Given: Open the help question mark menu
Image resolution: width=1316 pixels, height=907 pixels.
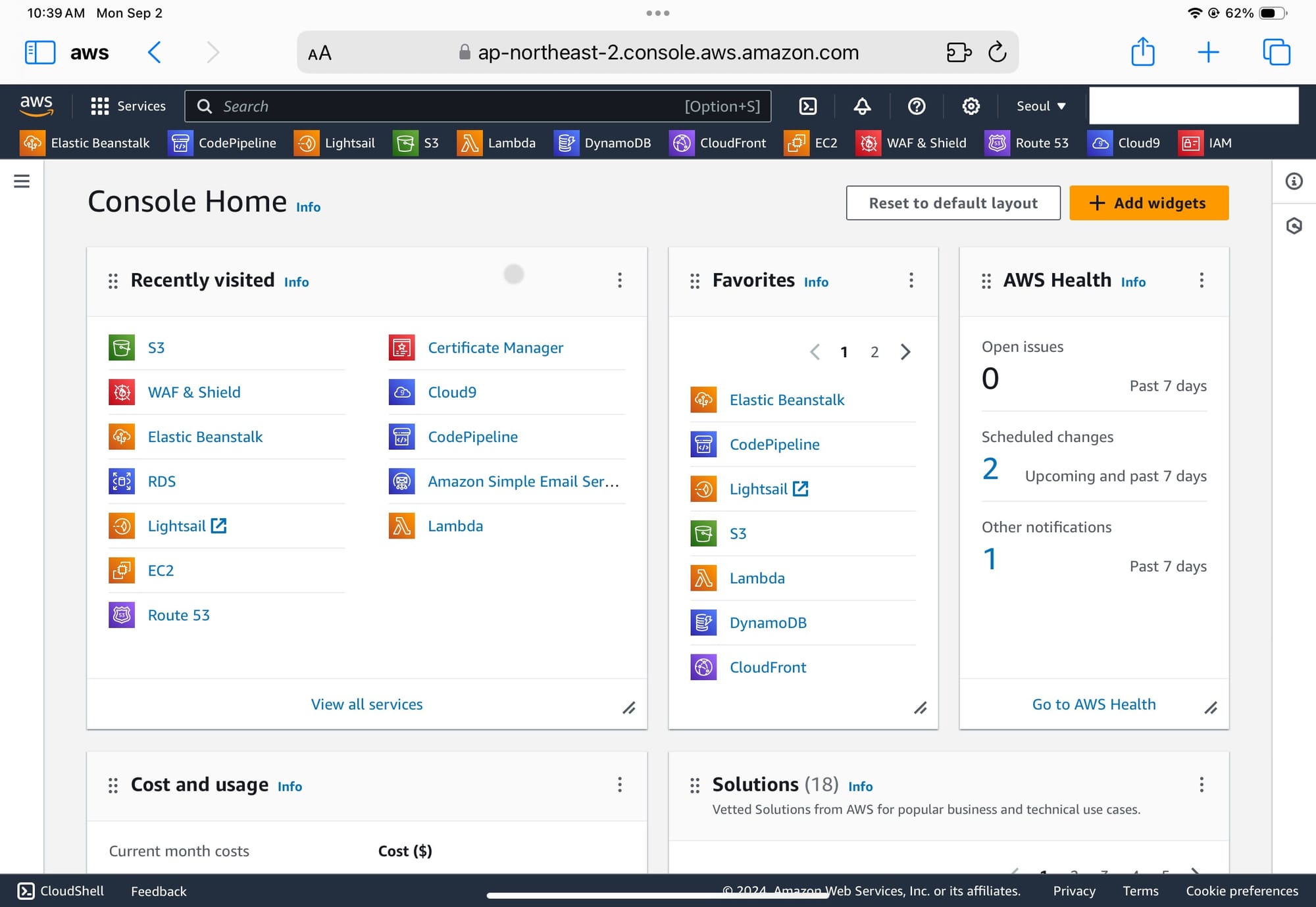Looking at the screenshot, I should point(917,106).
